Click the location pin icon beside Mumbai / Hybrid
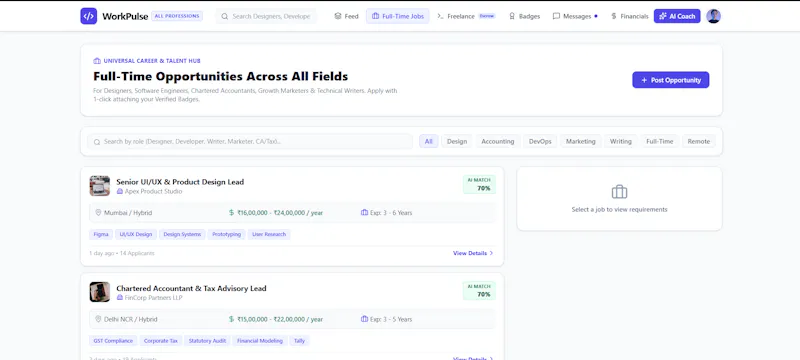 98,213
